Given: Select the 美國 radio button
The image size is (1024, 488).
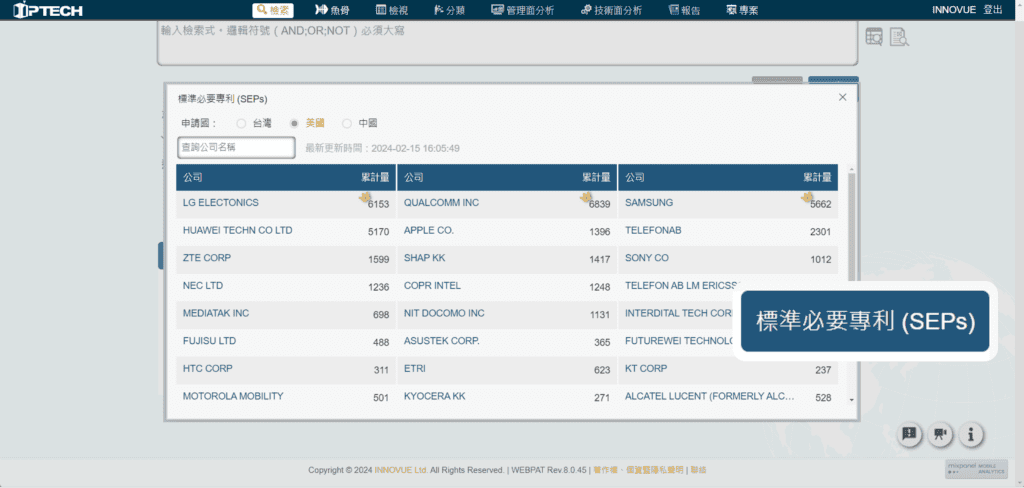Looking at the screenshot, I should [x=294, y=123].
